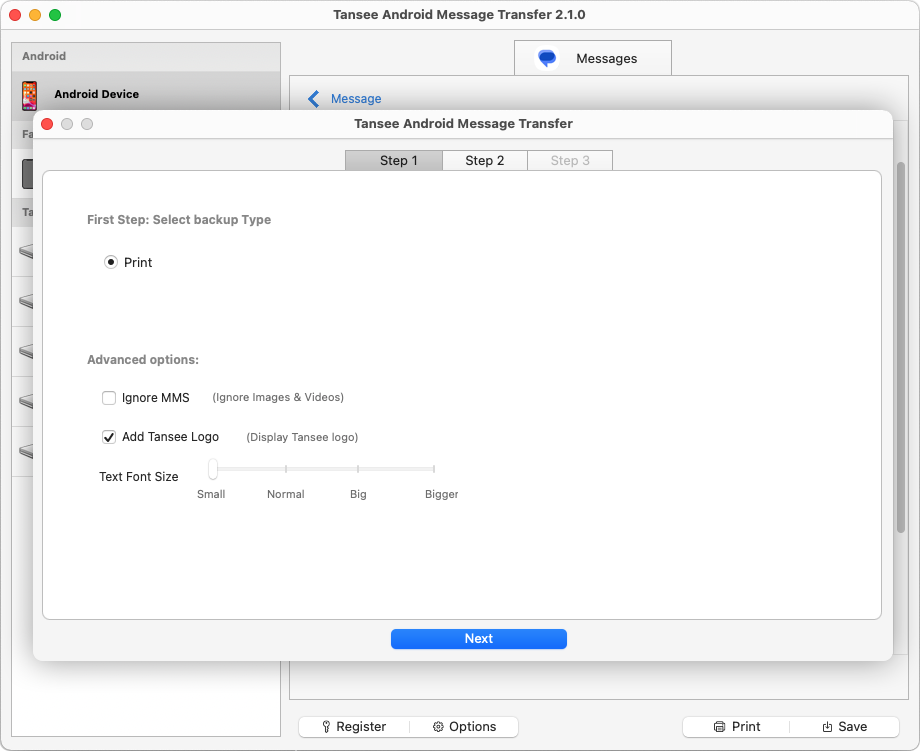Click the save icon beside Save
Screen dimensions: 920x751
click(x=827, y=726)
